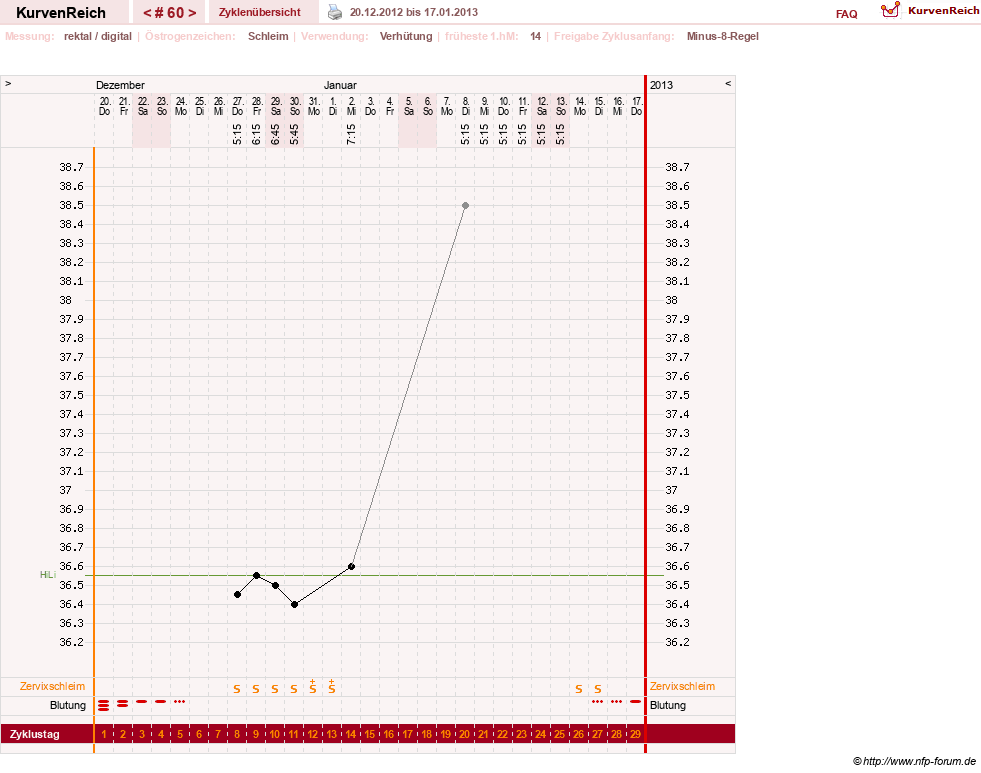Click the S mucus symbol on cycle day 27
Viewport: 981px width, 773px height.
point(598,689)
